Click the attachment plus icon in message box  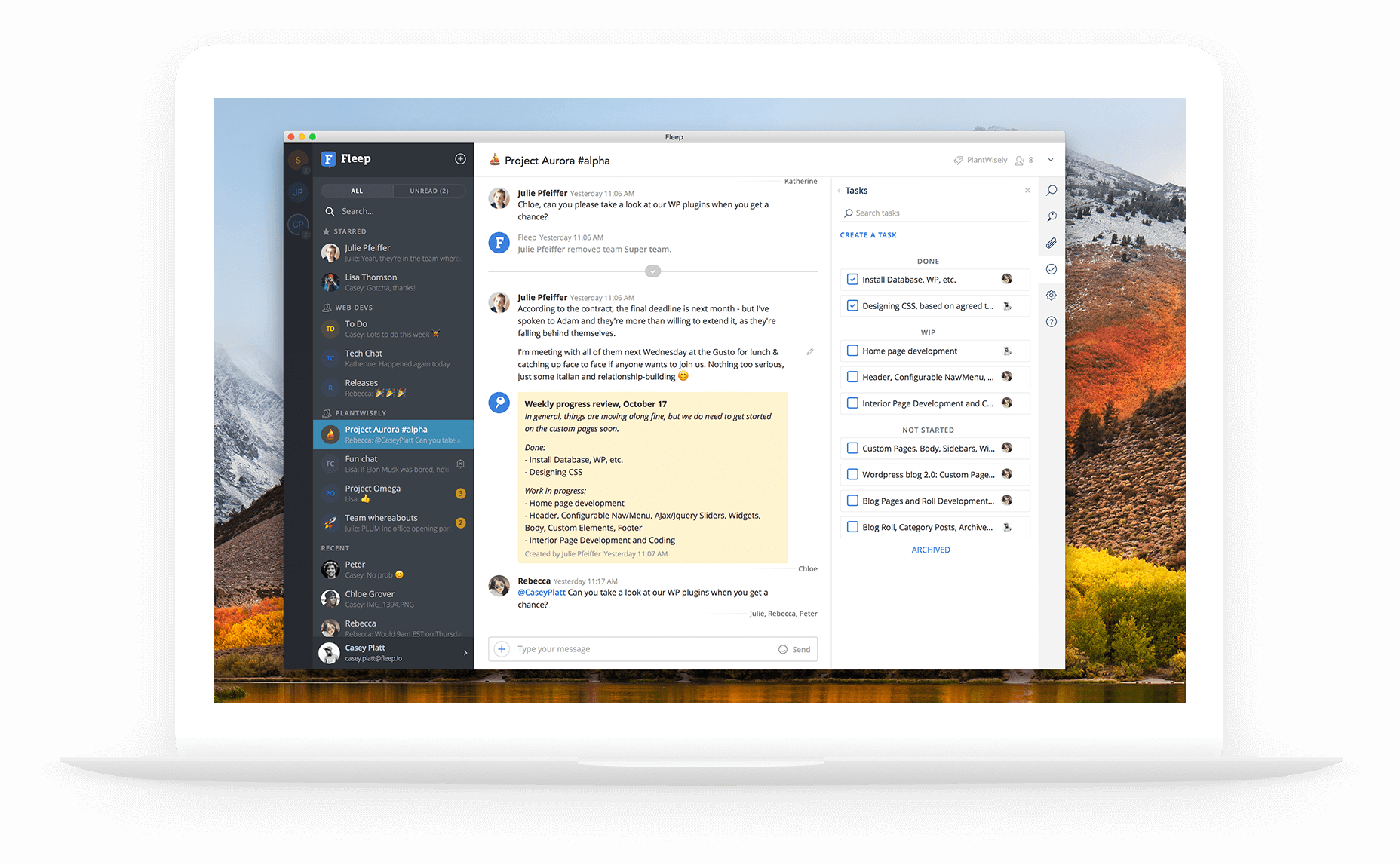[x=502, y=649]
